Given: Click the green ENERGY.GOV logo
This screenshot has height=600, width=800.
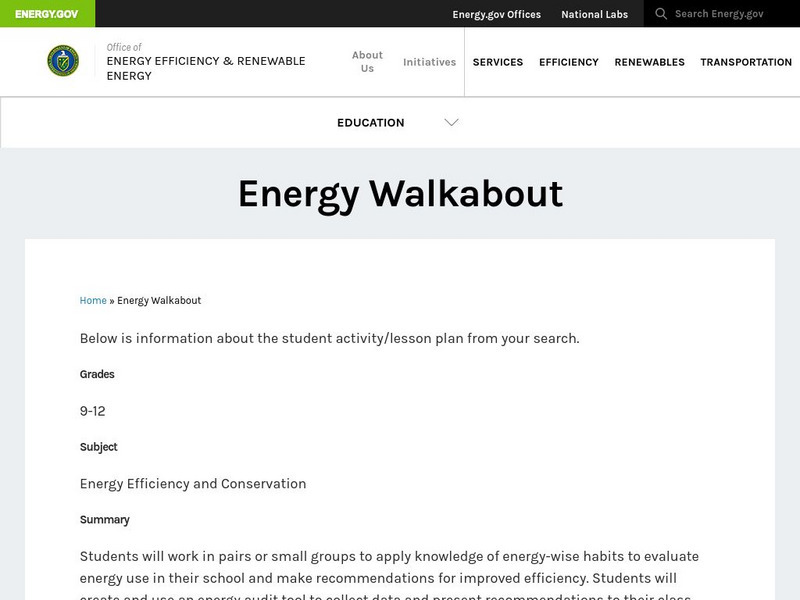Looking at the screenshot, I should pyautogui.click(x=44, y=14).
